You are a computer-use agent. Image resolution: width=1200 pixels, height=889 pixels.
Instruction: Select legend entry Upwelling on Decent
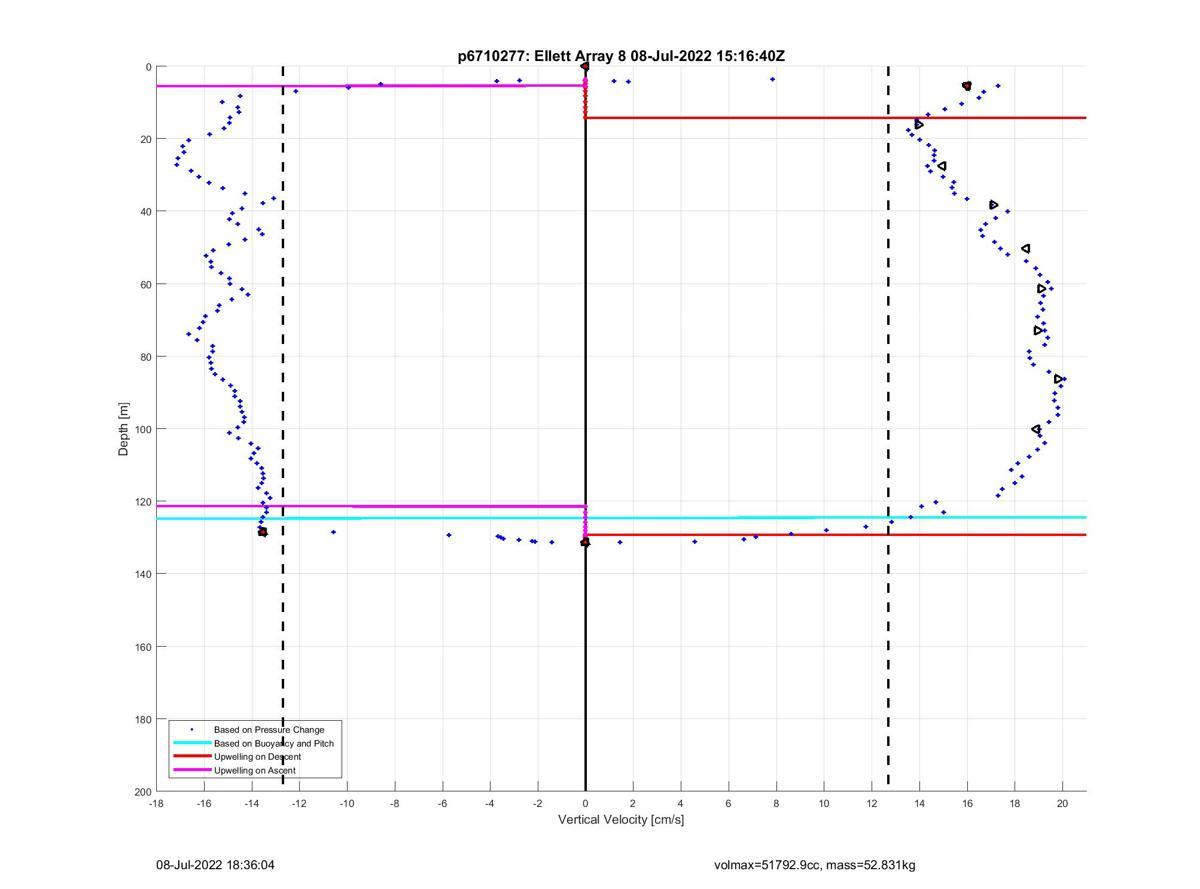coord(258,757)
